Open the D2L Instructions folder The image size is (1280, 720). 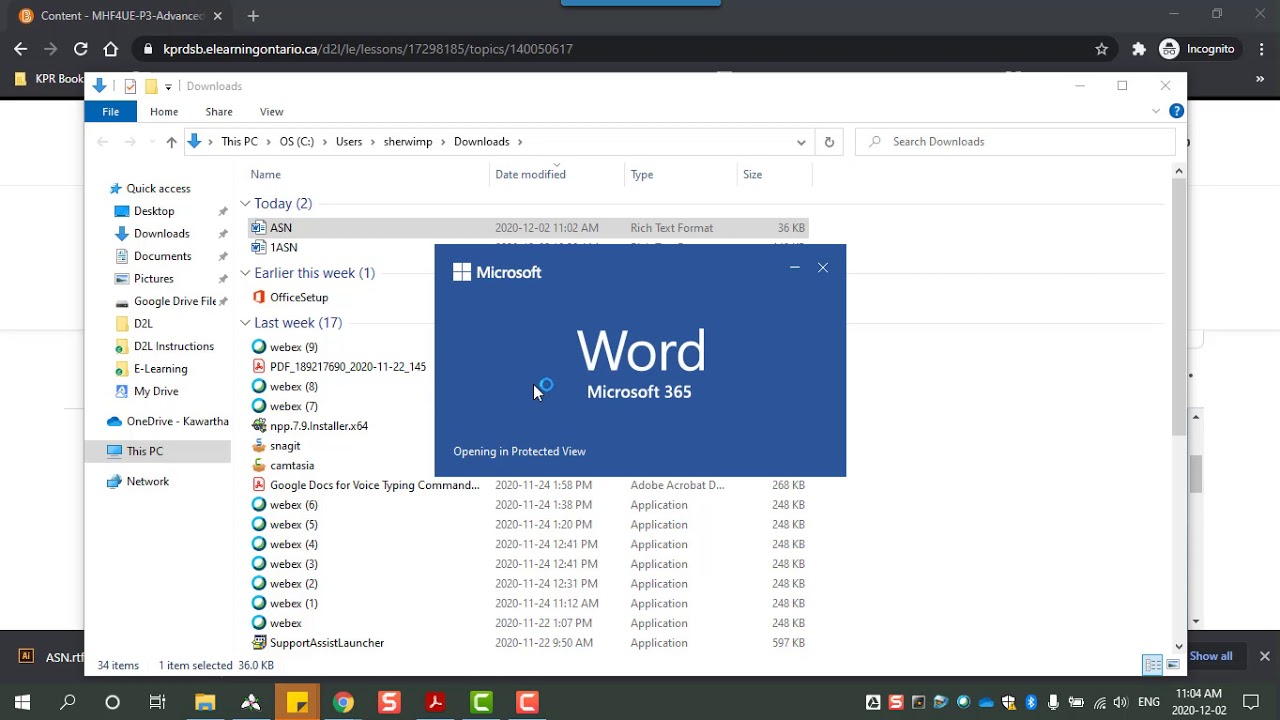coord(173,346)
